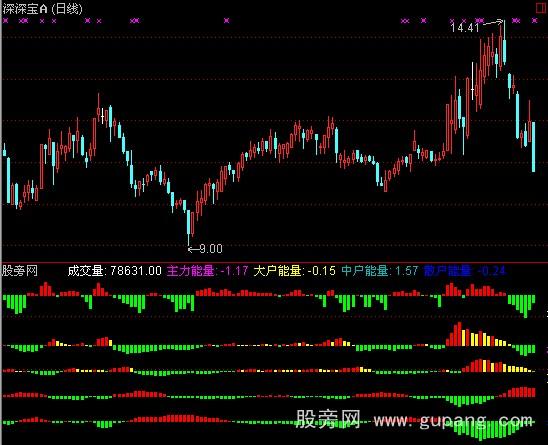Click the last cyan candlestick on the chart
This screenshot has height=445, width=548.
pos(533,147)
